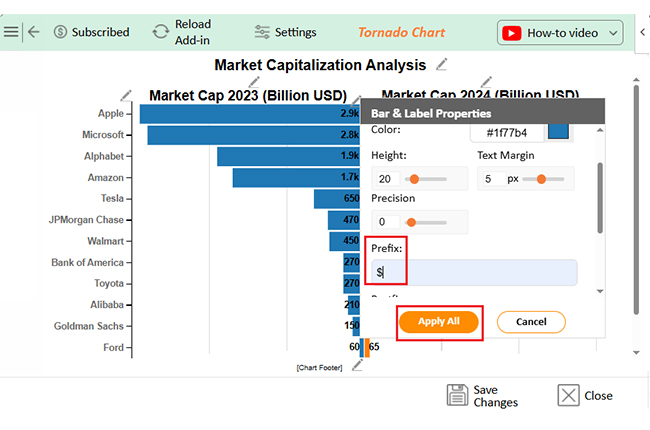Click chart area scroll up arrow
The width and height of the screenshot is (650, 430).
(x=636, y=79)
